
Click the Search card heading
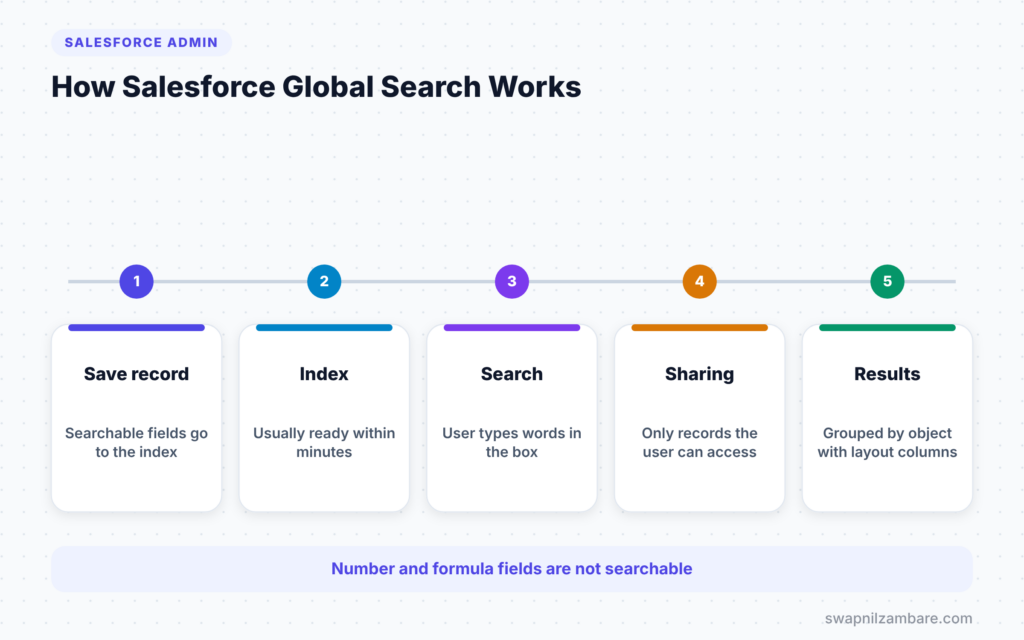pyautogui.click(x=512, y=374)
